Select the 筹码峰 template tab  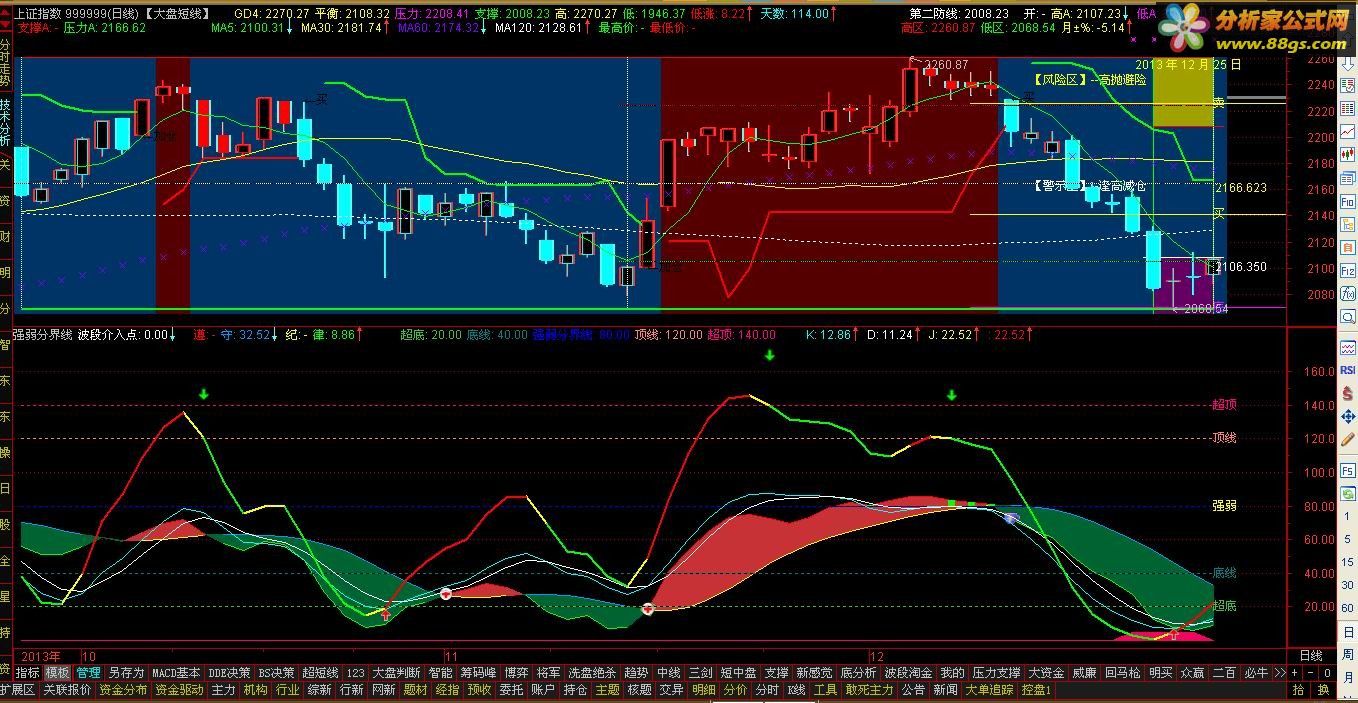pyautogui.click(x=478, y=673)
